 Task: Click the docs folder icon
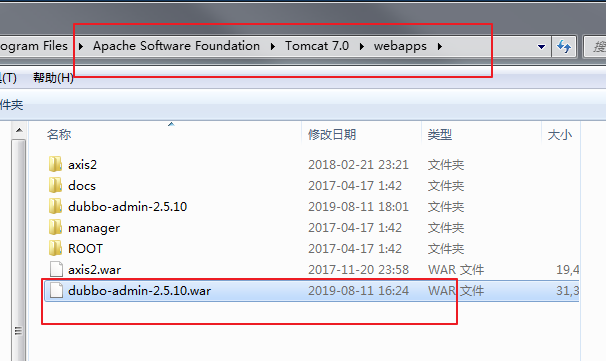(x=55, y=185)
